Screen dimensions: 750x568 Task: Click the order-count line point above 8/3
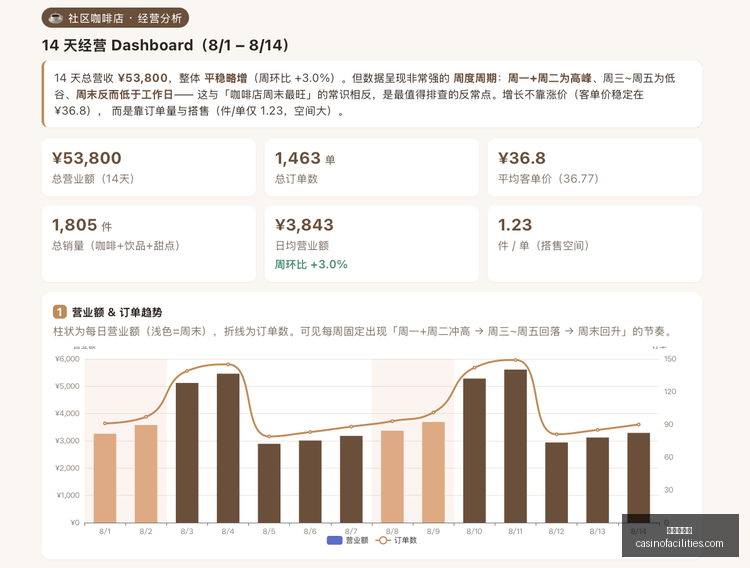(x=187, y=371)
